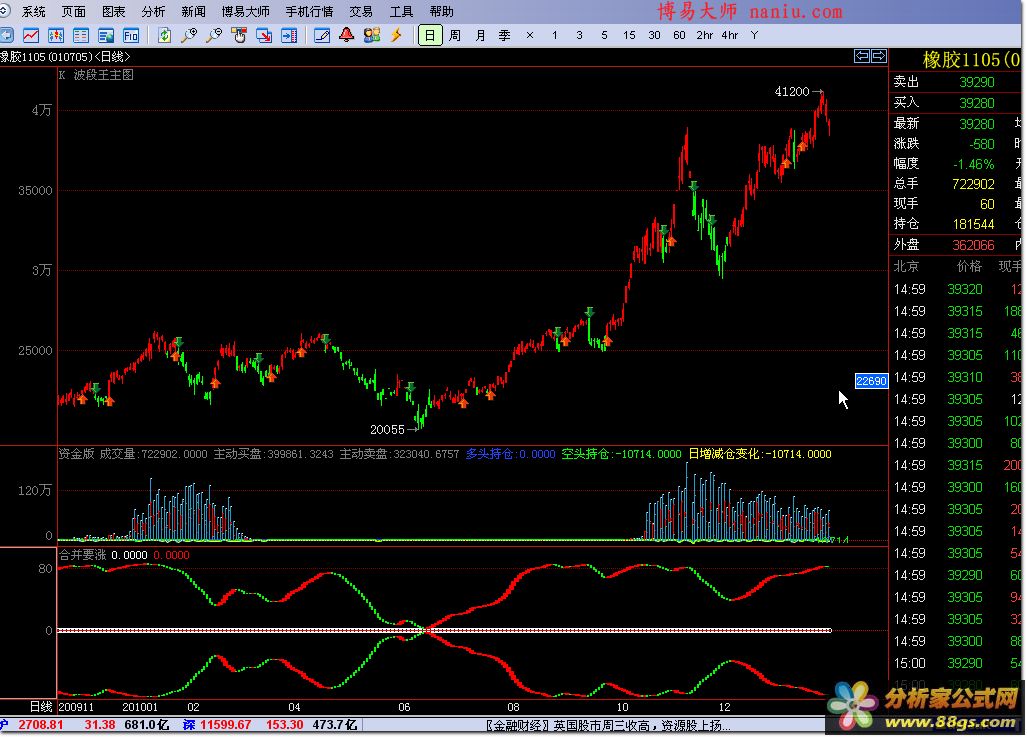This screenshot has height=737, width=1027.
Task: Click left arrow above chart corner
Action: pos(862,56)
